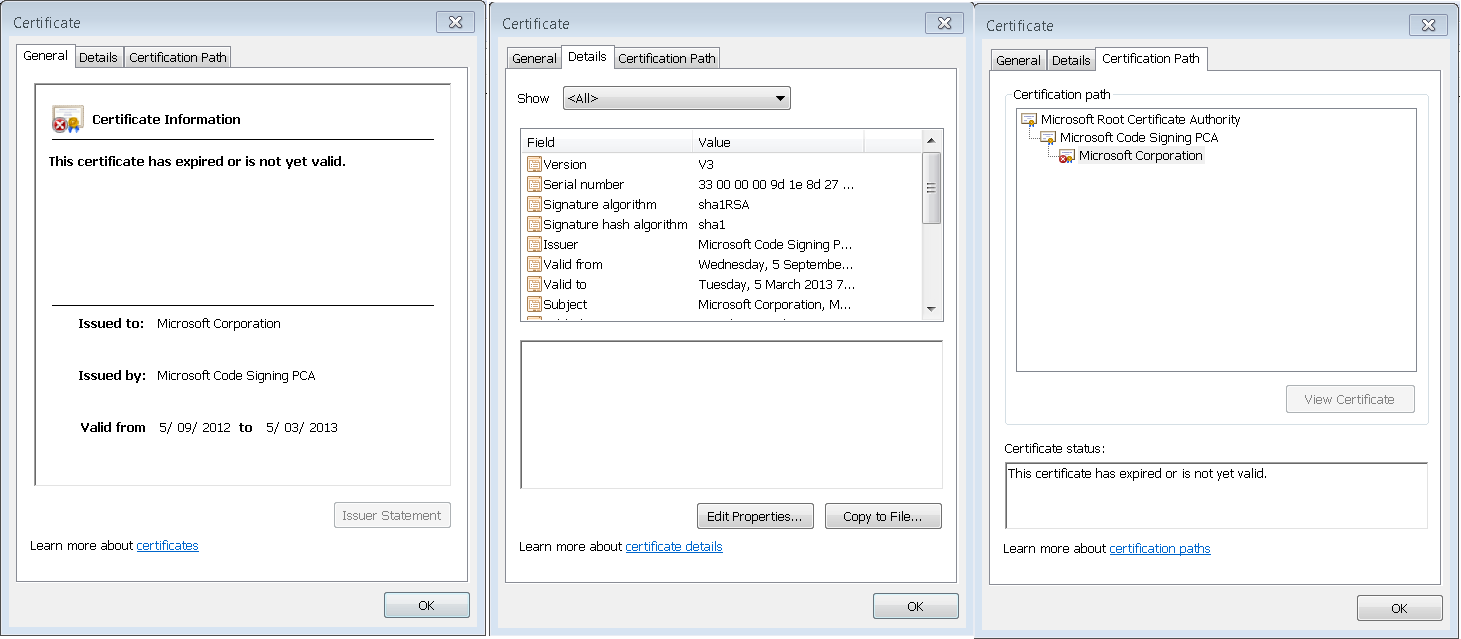Select Microsoft Corporation tree node
The image size is (1461, 639).
point(1141,155)
